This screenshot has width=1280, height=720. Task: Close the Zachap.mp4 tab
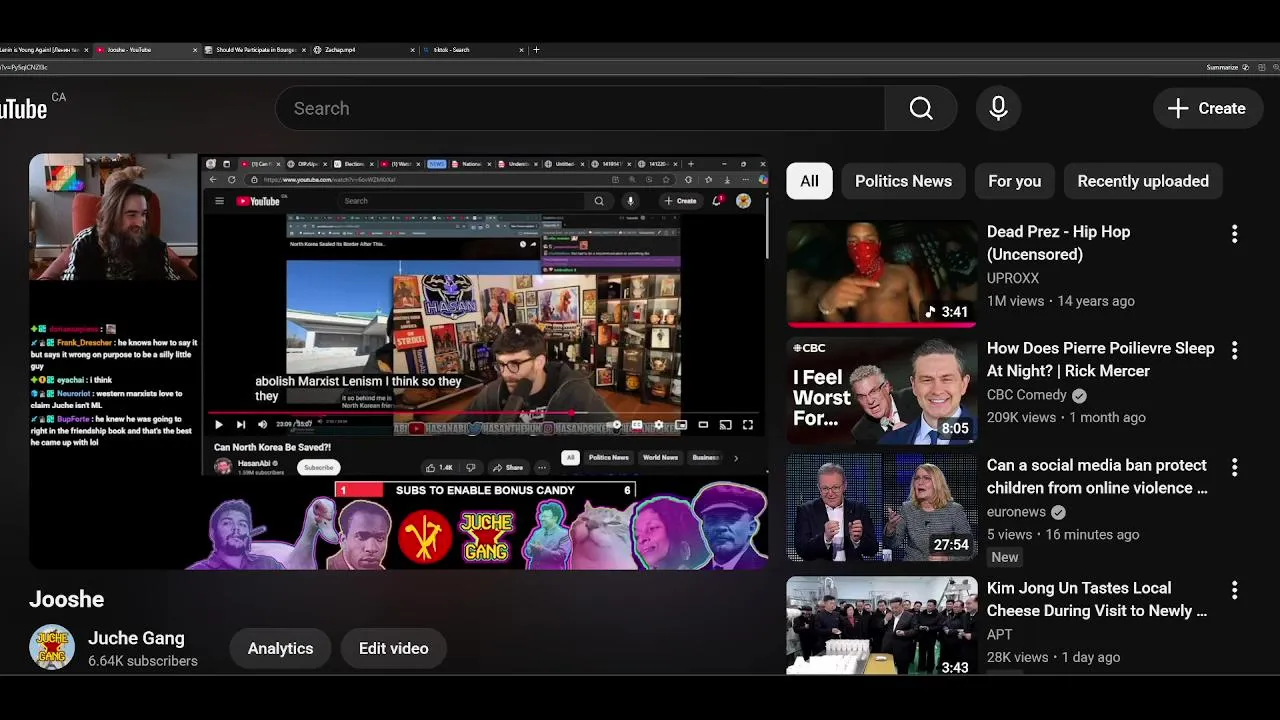[412, 49]
